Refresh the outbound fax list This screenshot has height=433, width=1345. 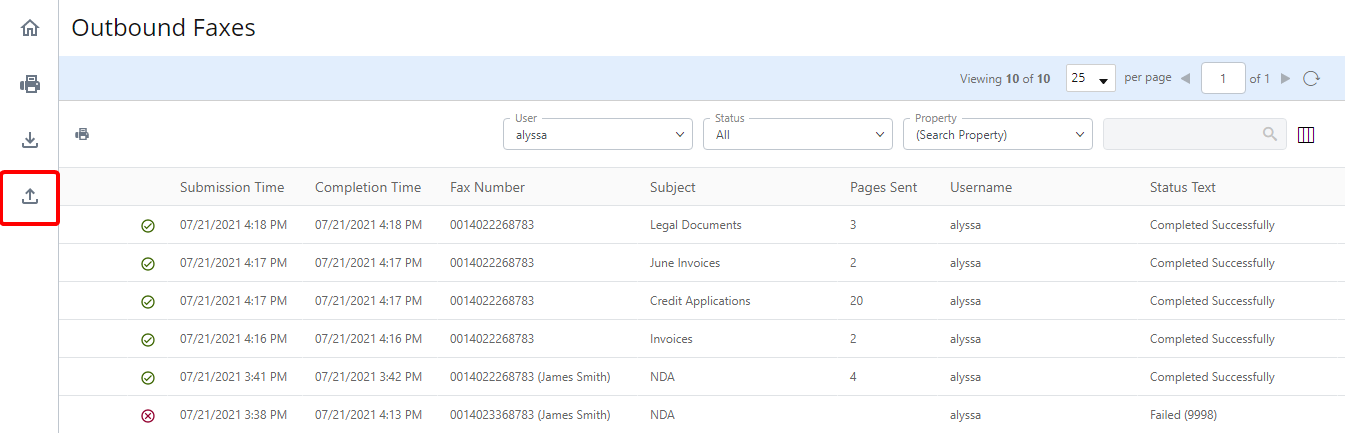pyautogui.click(x=1312, y=78)
